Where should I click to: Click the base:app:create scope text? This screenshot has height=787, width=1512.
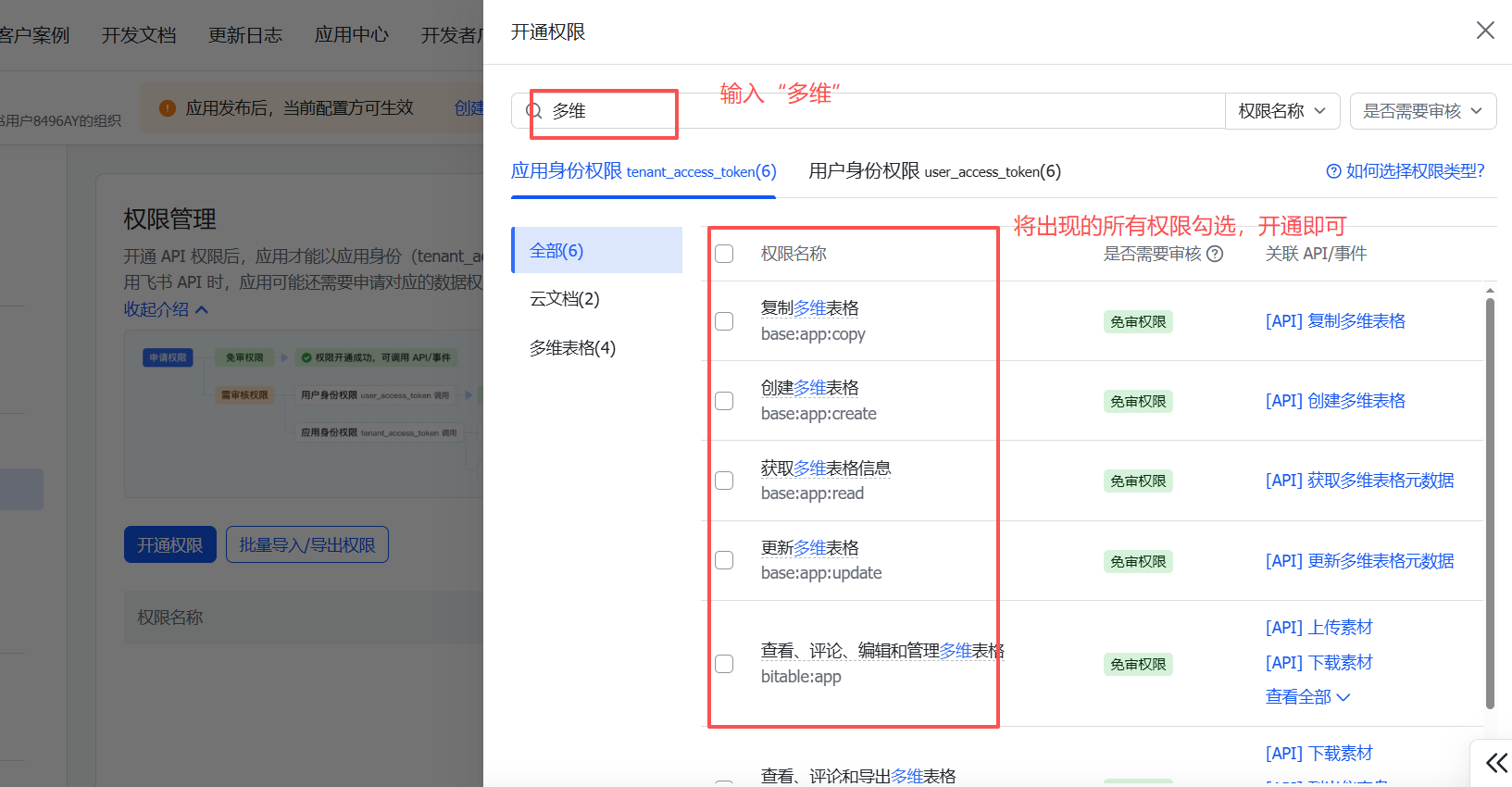click(818, 414)
